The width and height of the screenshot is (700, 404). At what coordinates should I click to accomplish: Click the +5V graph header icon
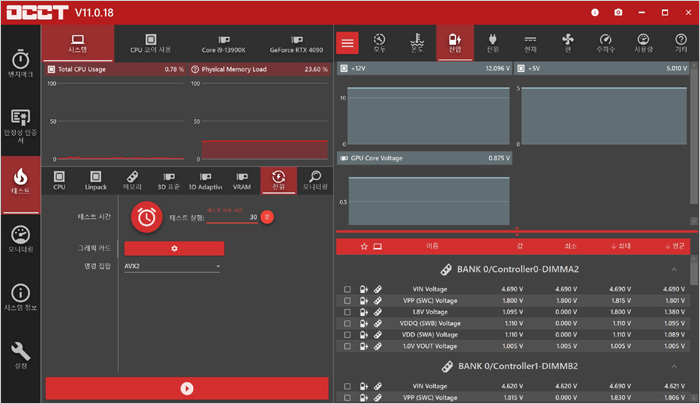pyautogui.click(x=521, y=68)
